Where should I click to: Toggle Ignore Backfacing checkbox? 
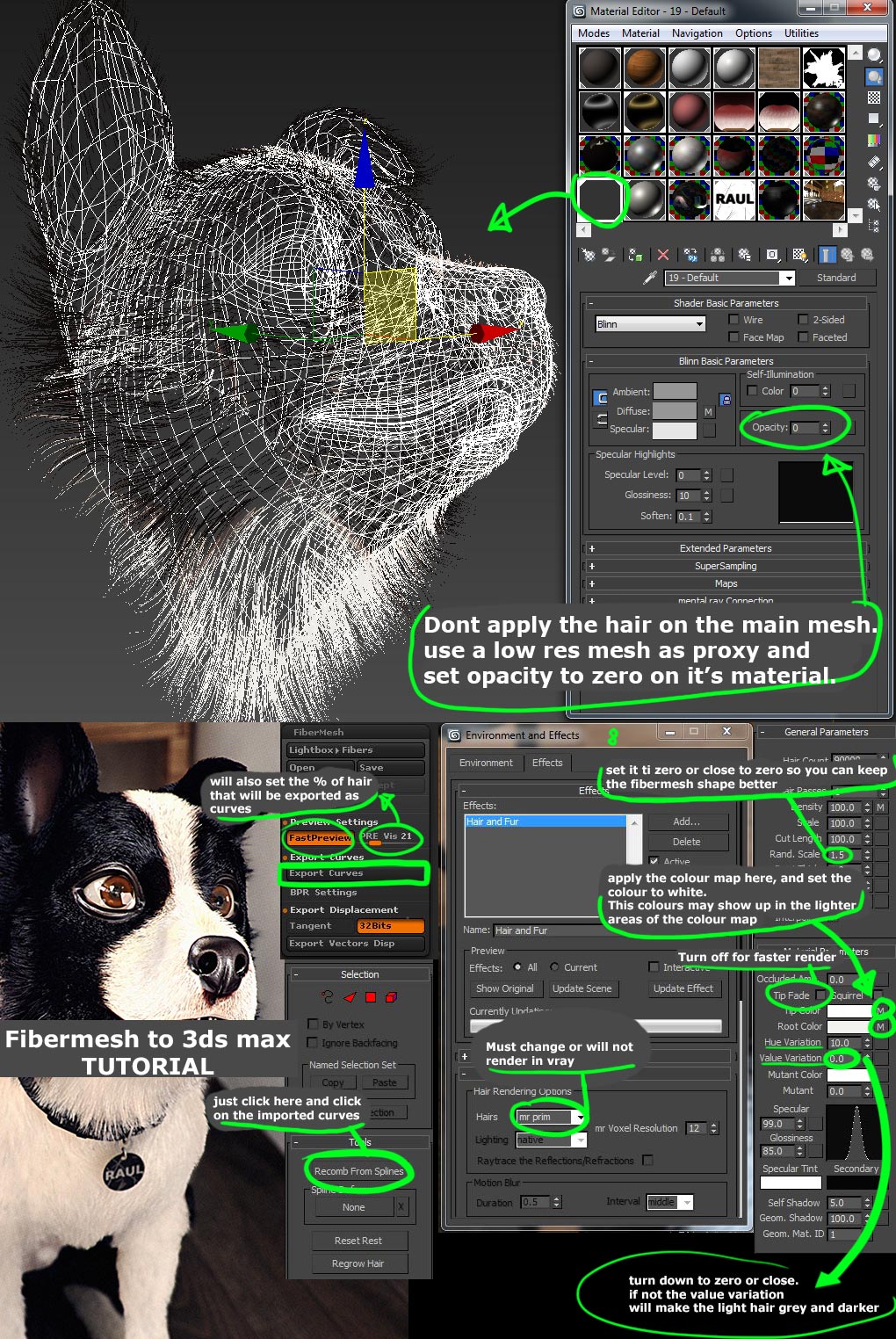313,1043
